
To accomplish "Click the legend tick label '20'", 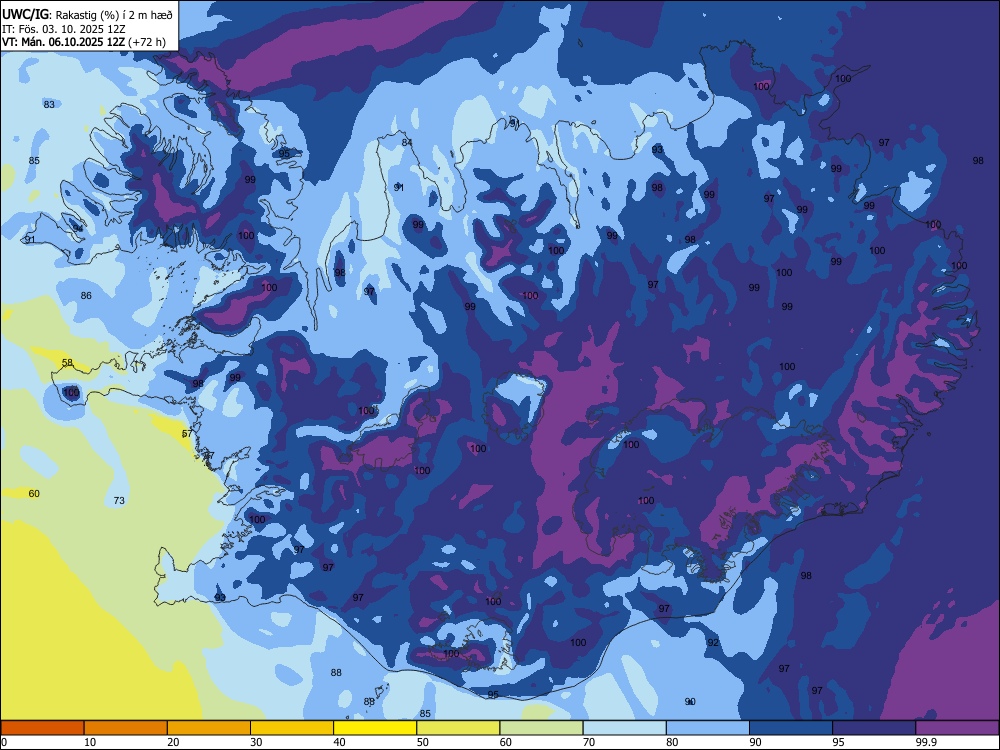I will [173, 742].
